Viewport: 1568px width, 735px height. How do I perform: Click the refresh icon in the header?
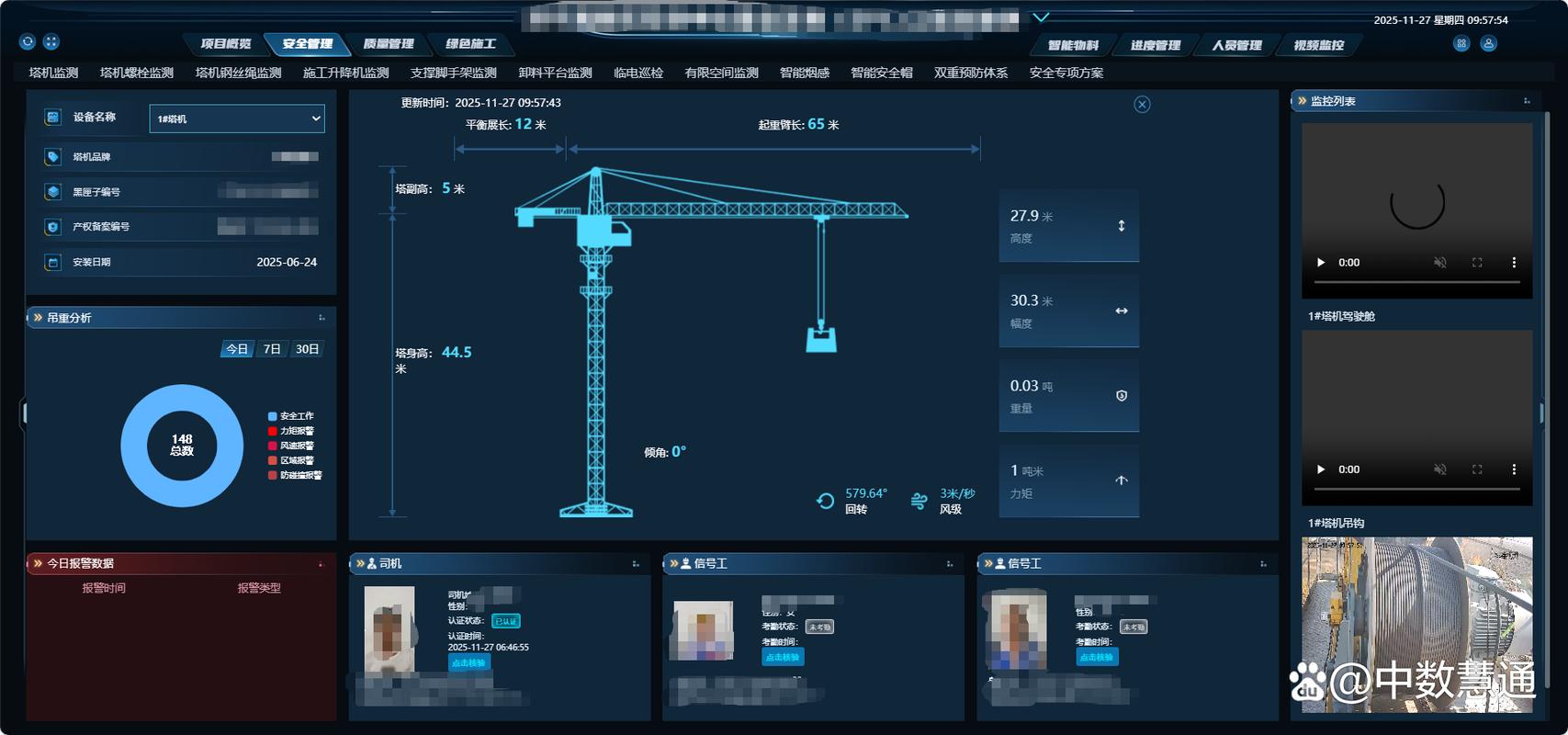click(x=28, y=41)
